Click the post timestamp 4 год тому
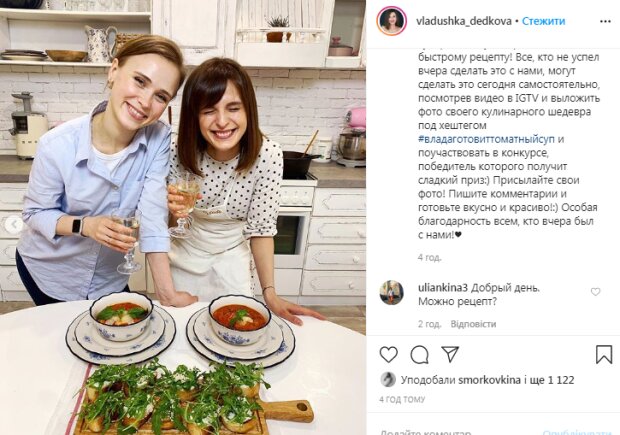The width and height of the screenshot is (620, 435). coord(402,399)
